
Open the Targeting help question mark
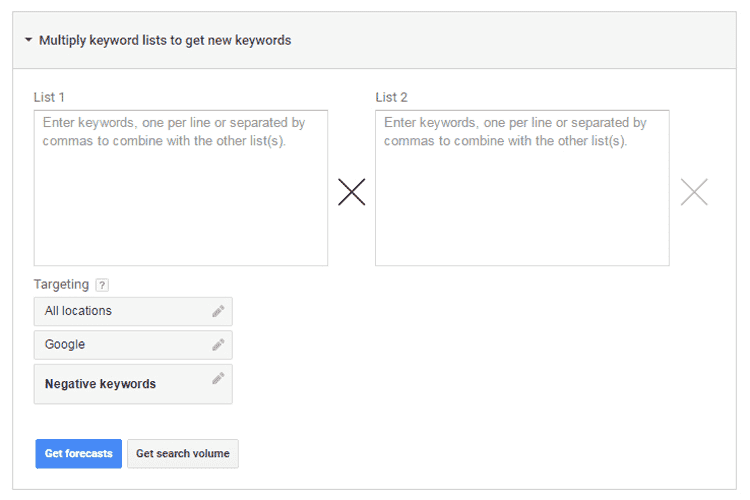[x=102, y=285]
